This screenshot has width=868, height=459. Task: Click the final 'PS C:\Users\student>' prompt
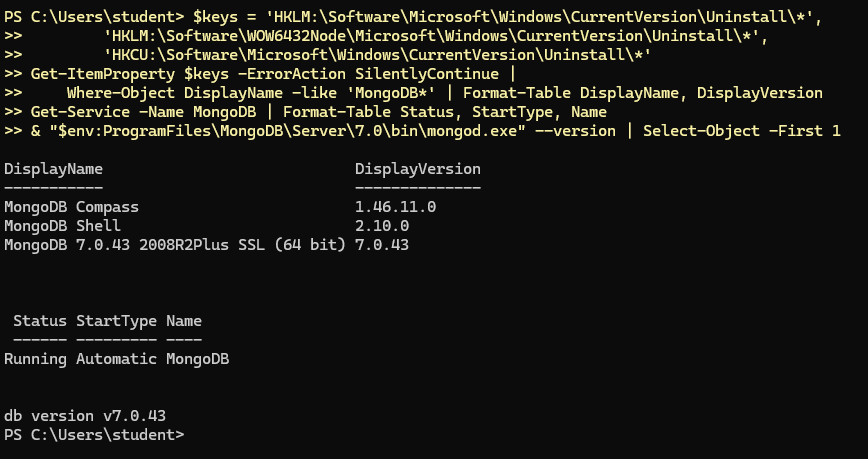[x=94, y=435]
